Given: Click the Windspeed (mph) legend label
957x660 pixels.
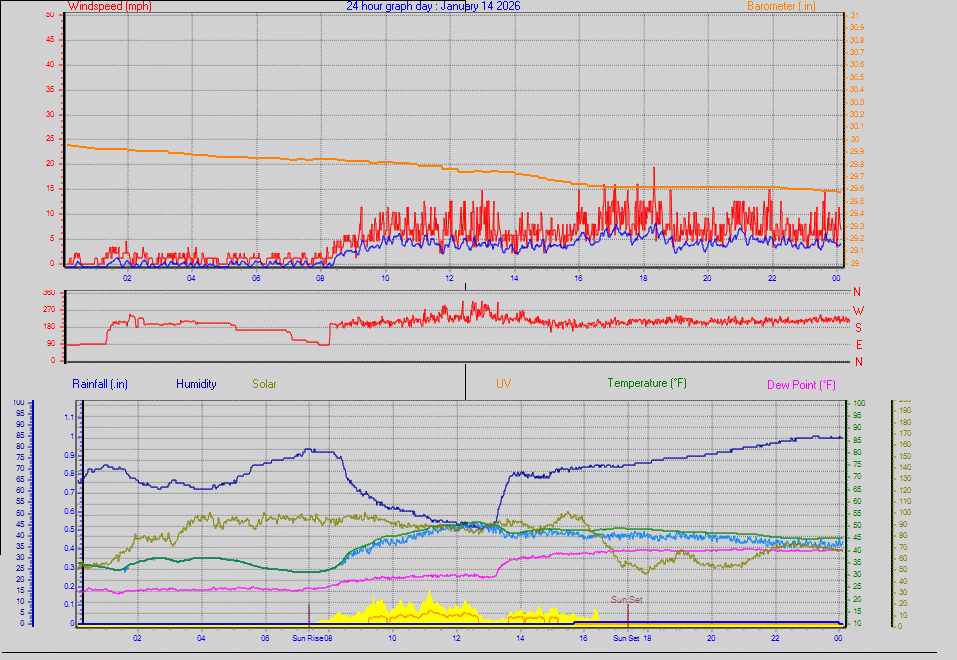Looking at the screenshot, I should click(x=109, y=6).
